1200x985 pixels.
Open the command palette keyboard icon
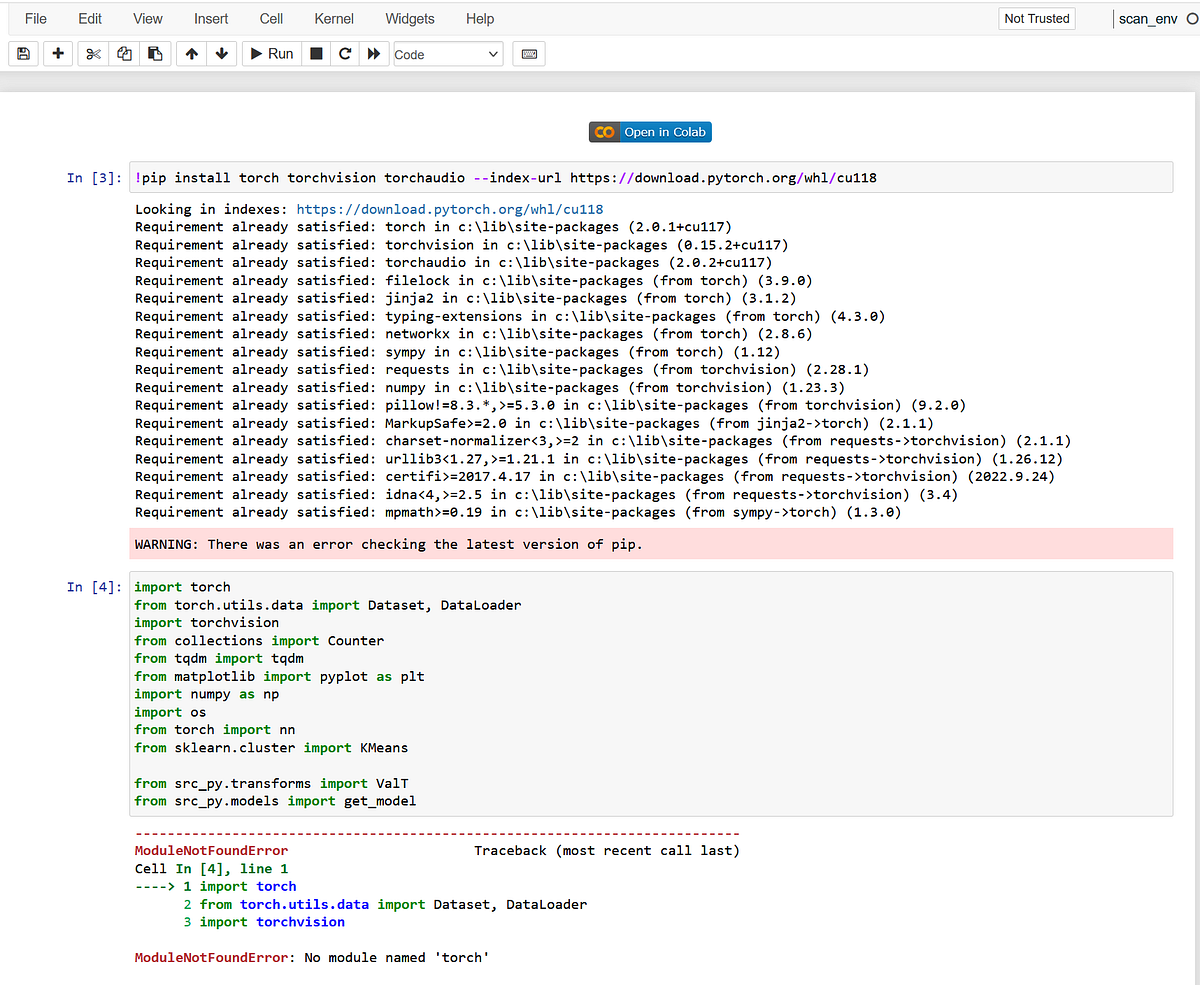528,53
